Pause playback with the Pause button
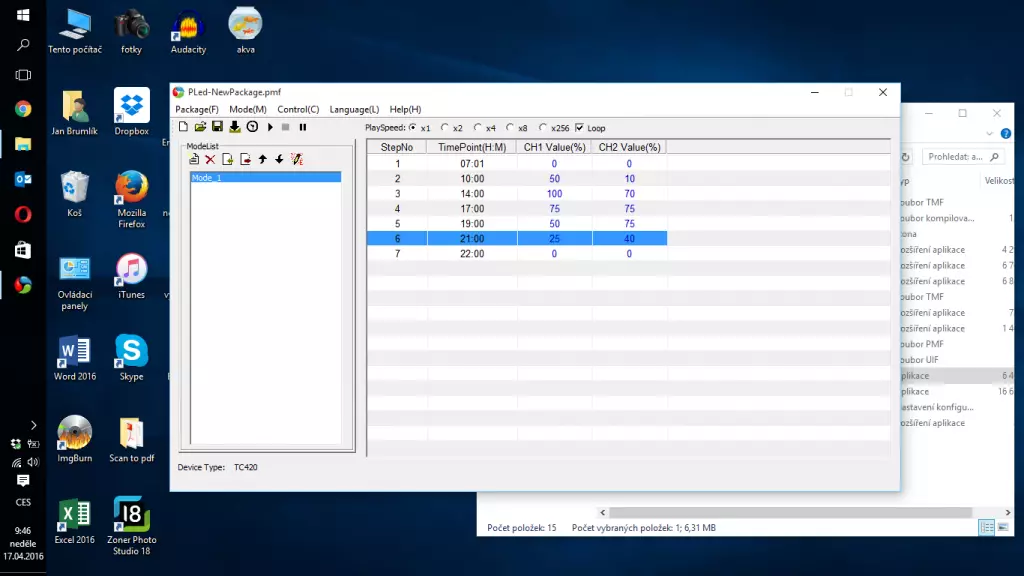 pyautogui.click(x=303, y=127)
